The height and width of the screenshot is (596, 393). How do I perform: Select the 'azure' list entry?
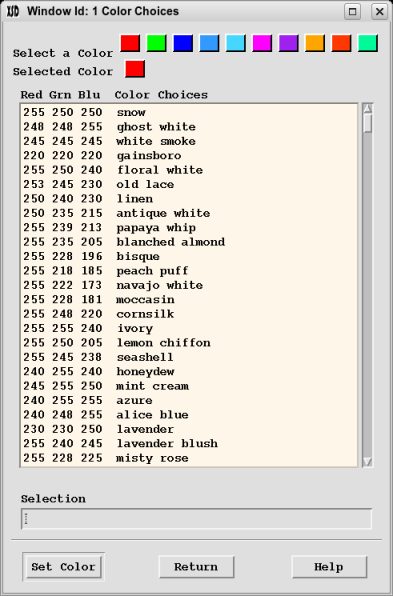click(189, 401)
